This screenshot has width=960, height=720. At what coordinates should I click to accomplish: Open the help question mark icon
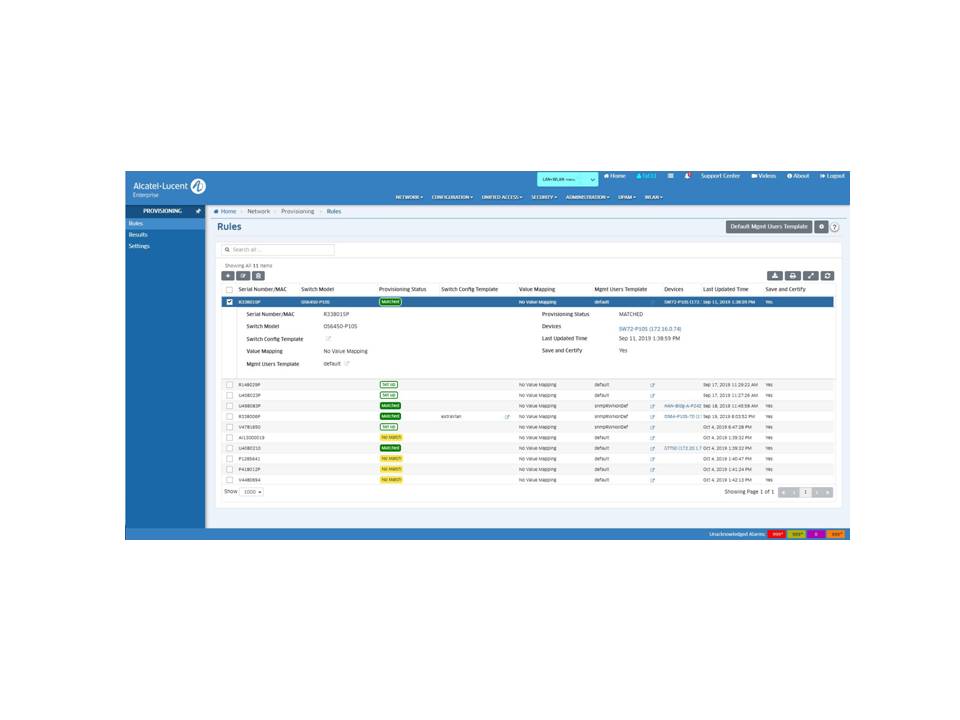click(835, 227)
